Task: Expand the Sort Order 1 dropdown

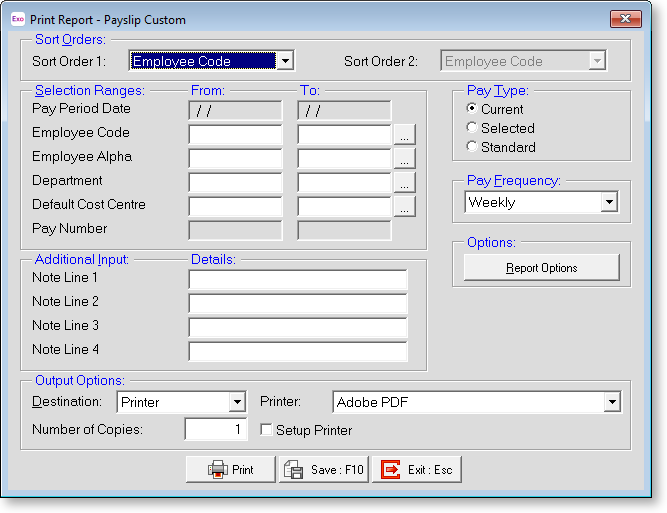Action: tap(285, 61)
